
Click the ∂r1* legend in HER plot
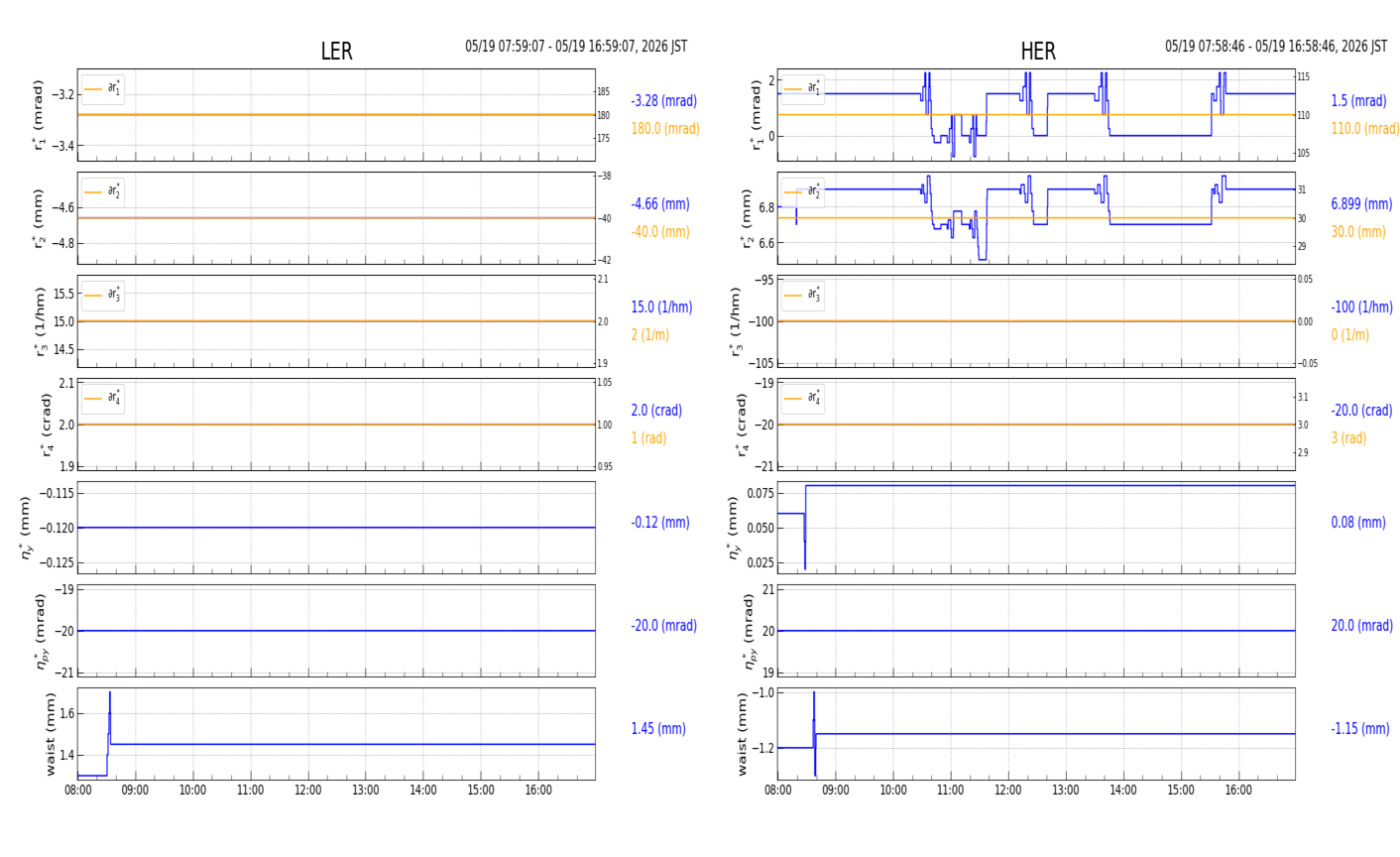coord(803,89)
